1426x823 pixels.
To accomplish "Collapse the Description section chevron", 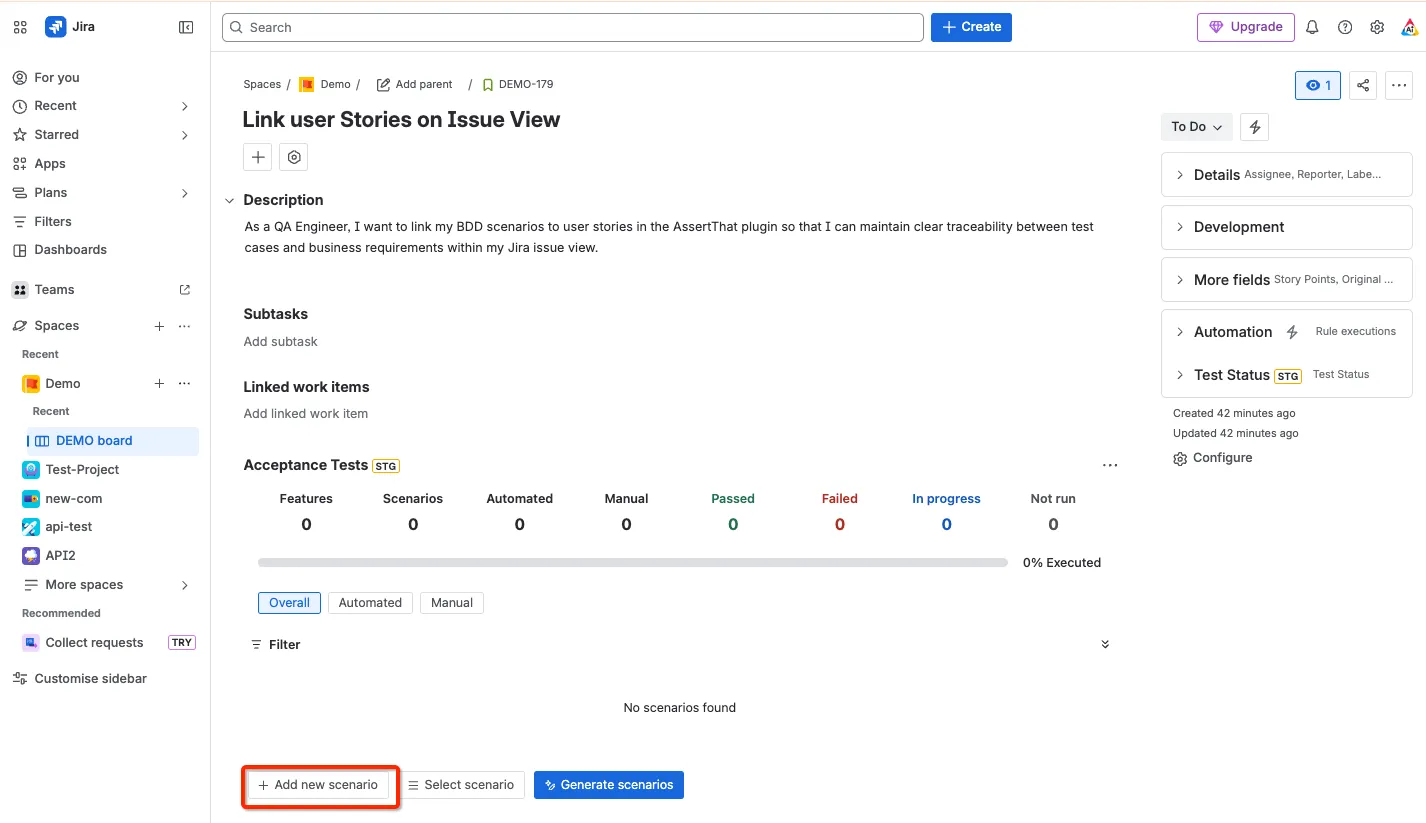I will point(230,201).
